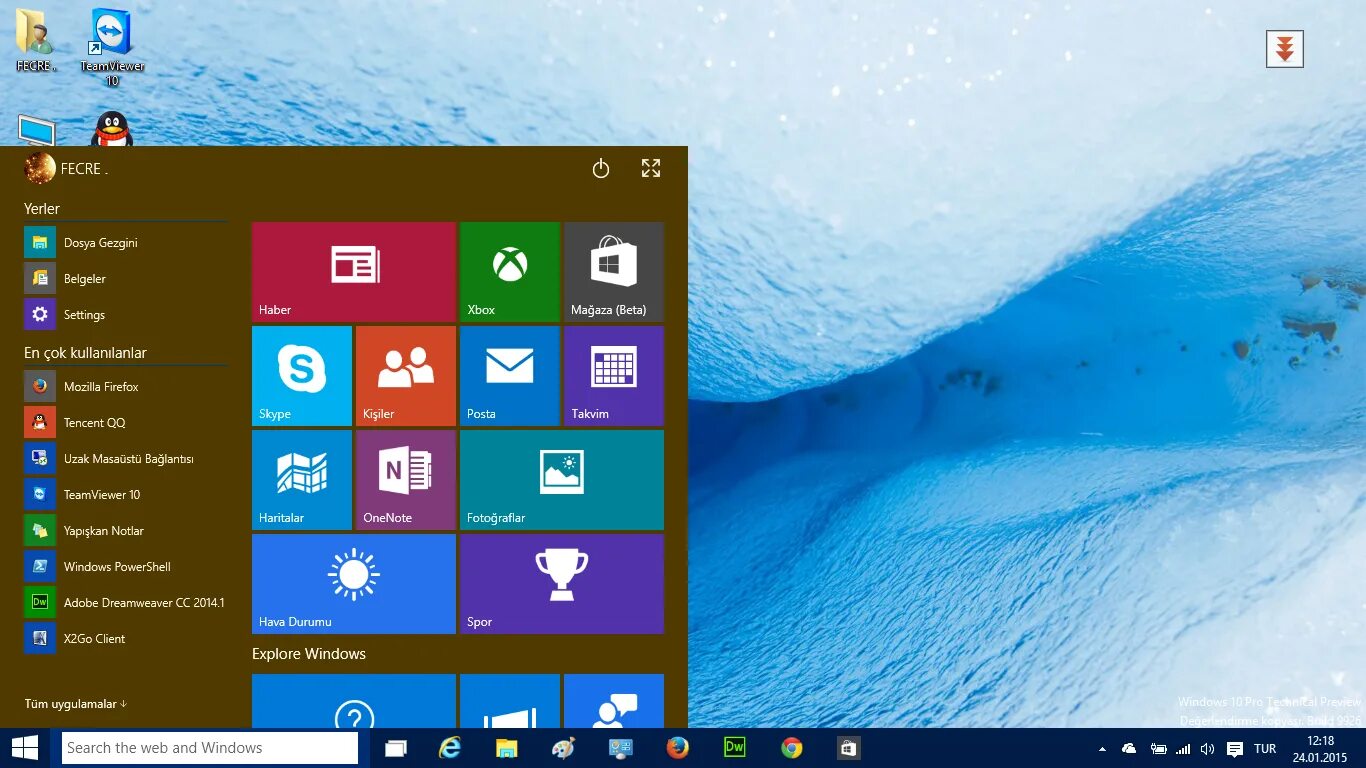Open Remote Desktop icon on the taskbar

(x=621, y=748)
